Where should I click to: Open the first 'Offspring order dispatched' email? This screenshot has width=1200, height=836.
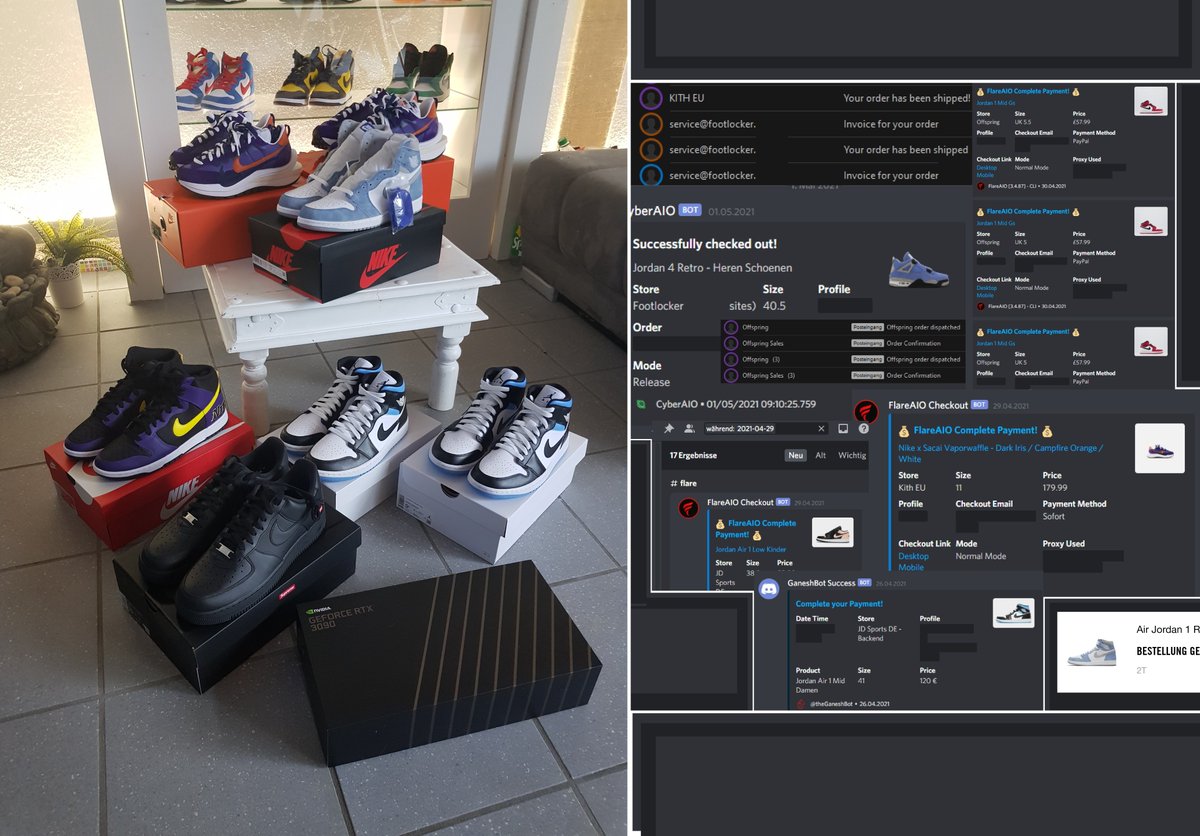point(843,327)
